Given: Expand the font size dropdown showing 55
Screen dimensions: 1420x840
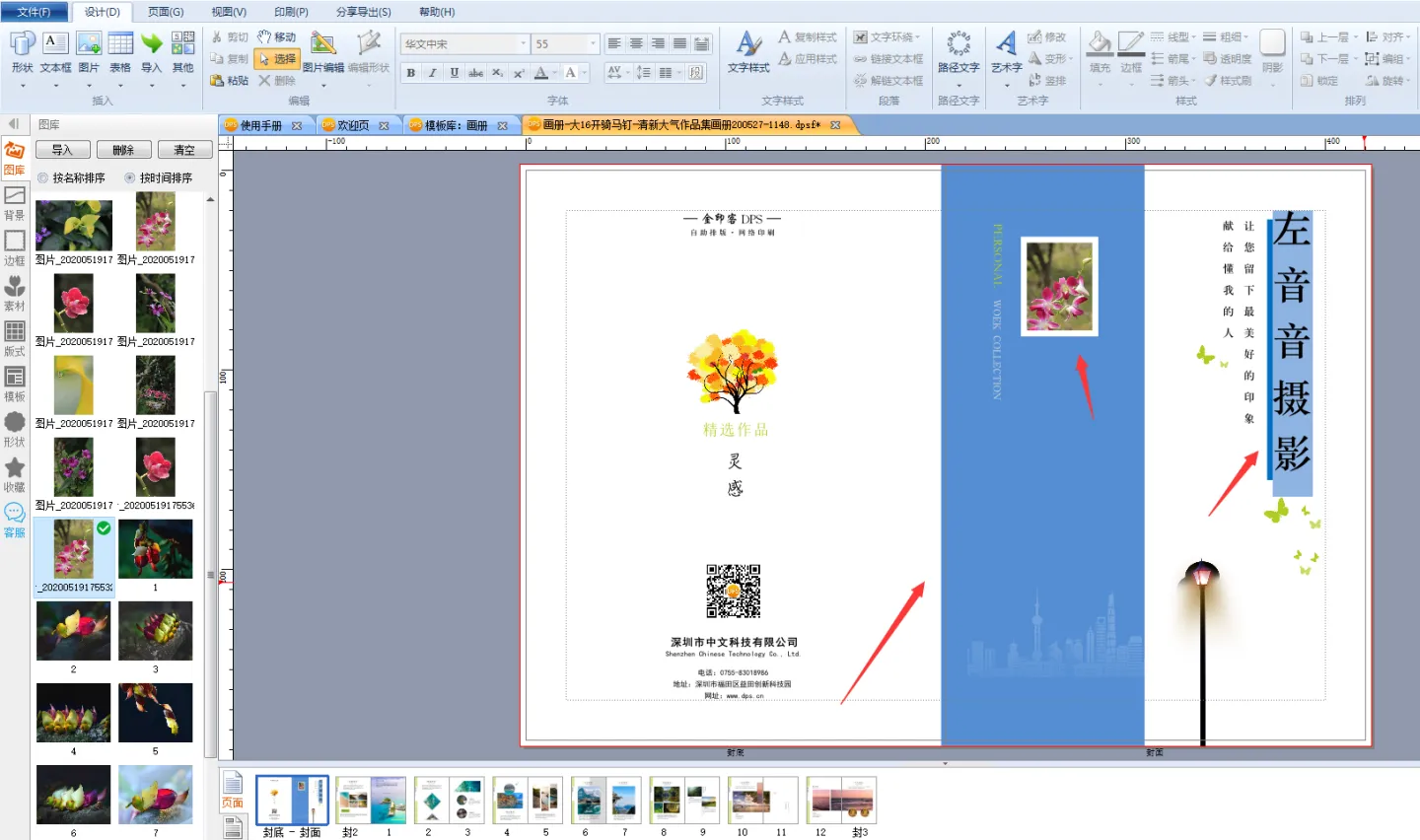Looking at the screenshot, I should tap(593, 44).
